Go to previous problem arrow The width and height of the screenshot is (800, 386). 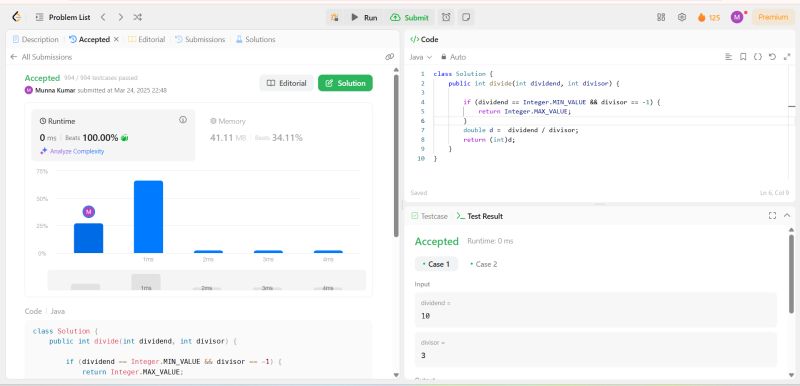[x=103, y=17]
